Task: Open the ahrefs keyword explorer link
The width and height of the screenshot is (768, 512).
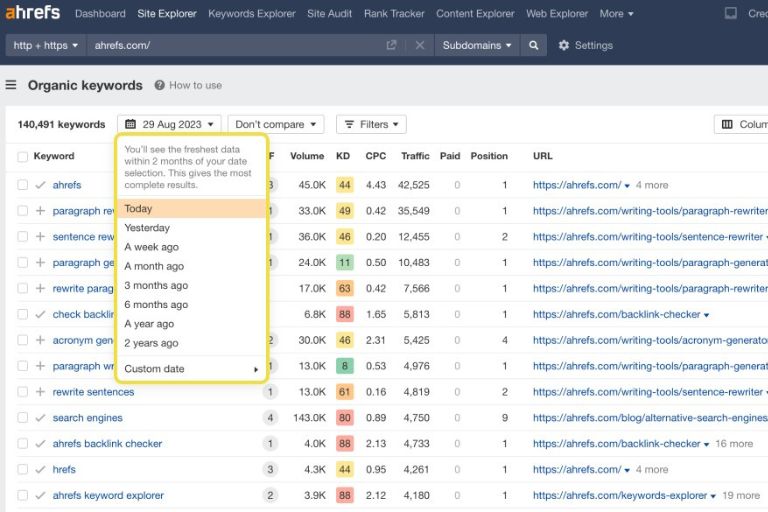Action: (x=108, y=495)
